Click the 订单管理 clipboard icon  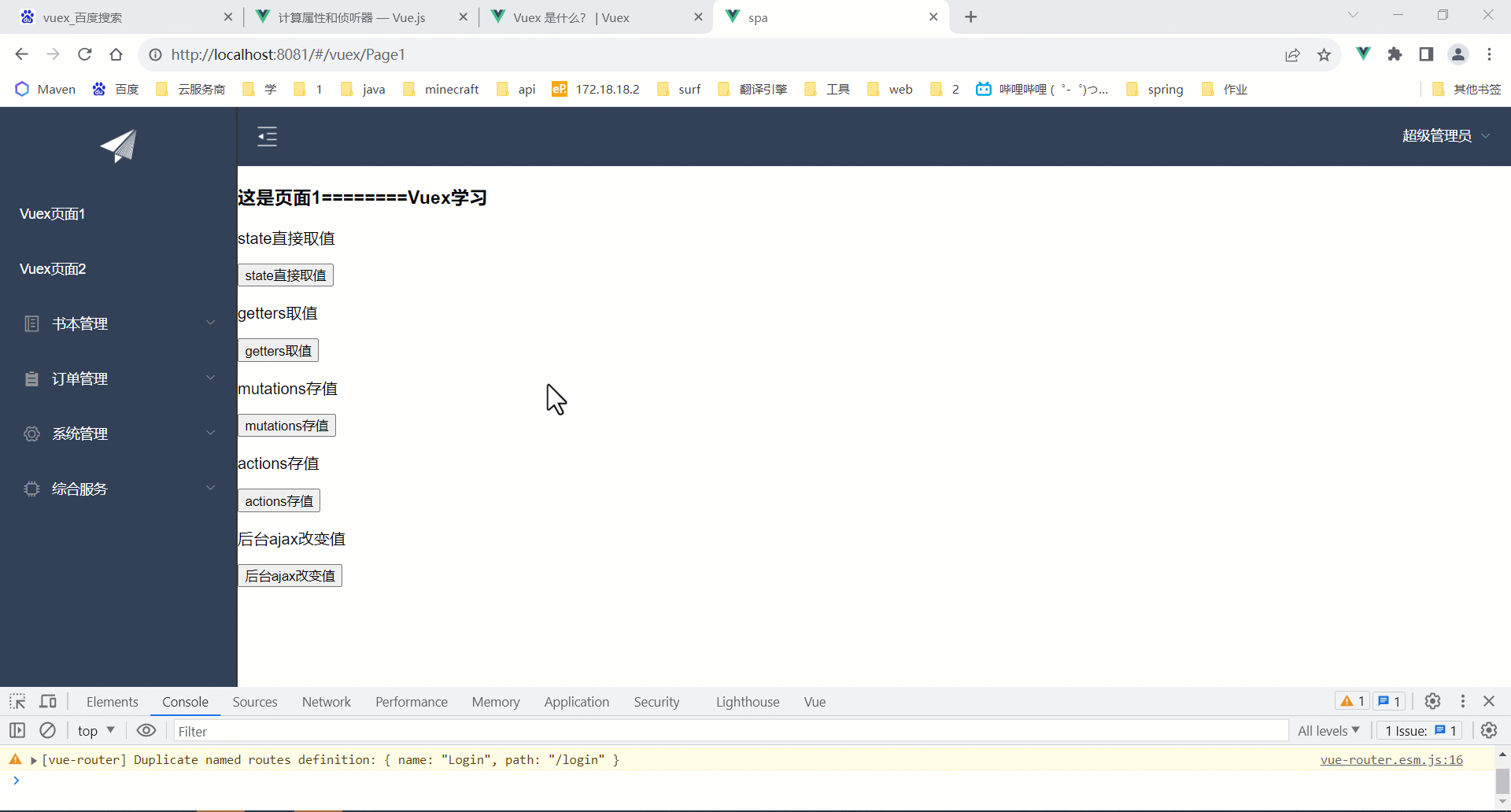(x=31, y=378)
